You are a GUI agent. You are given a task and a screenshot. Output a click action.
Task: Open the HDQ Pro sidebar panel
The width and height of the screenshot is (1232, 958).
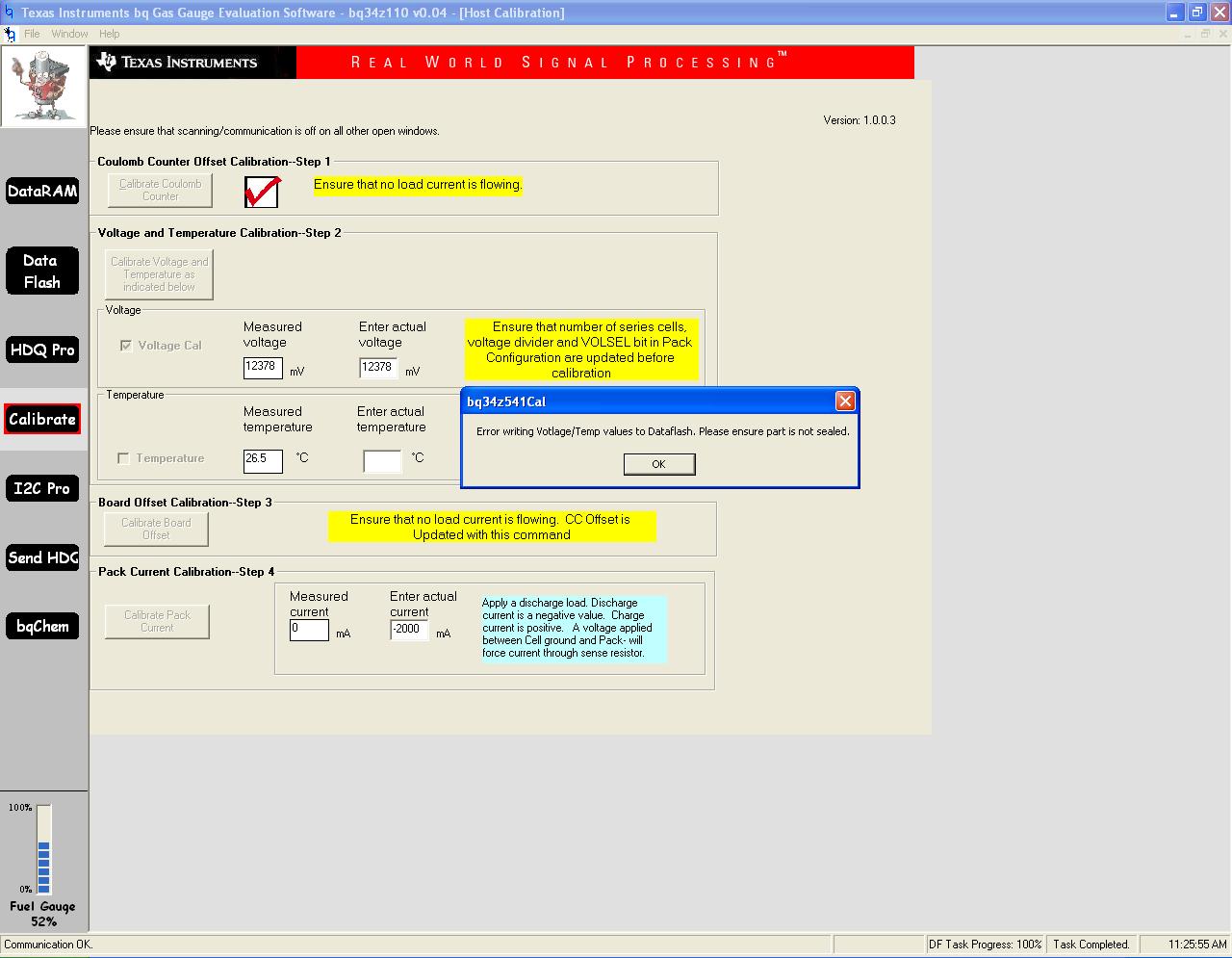pos(42,350)
